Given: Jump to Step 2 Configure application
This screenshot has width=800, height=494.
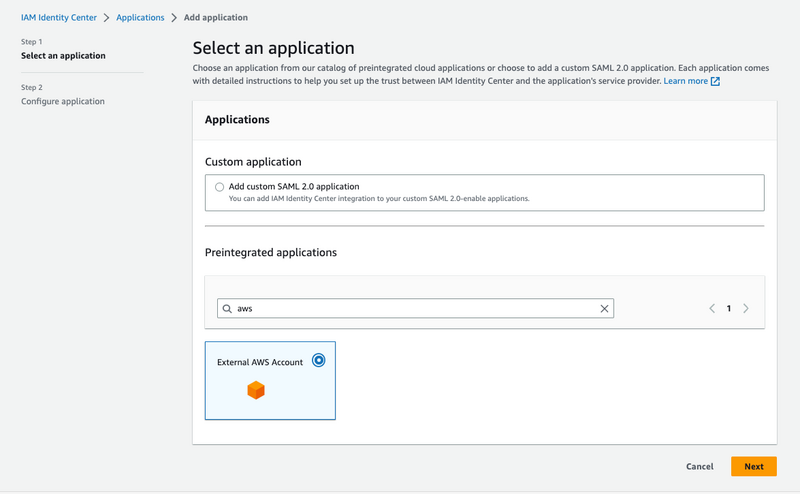Looking at the screenshot, I should click(x=63, y=101).
